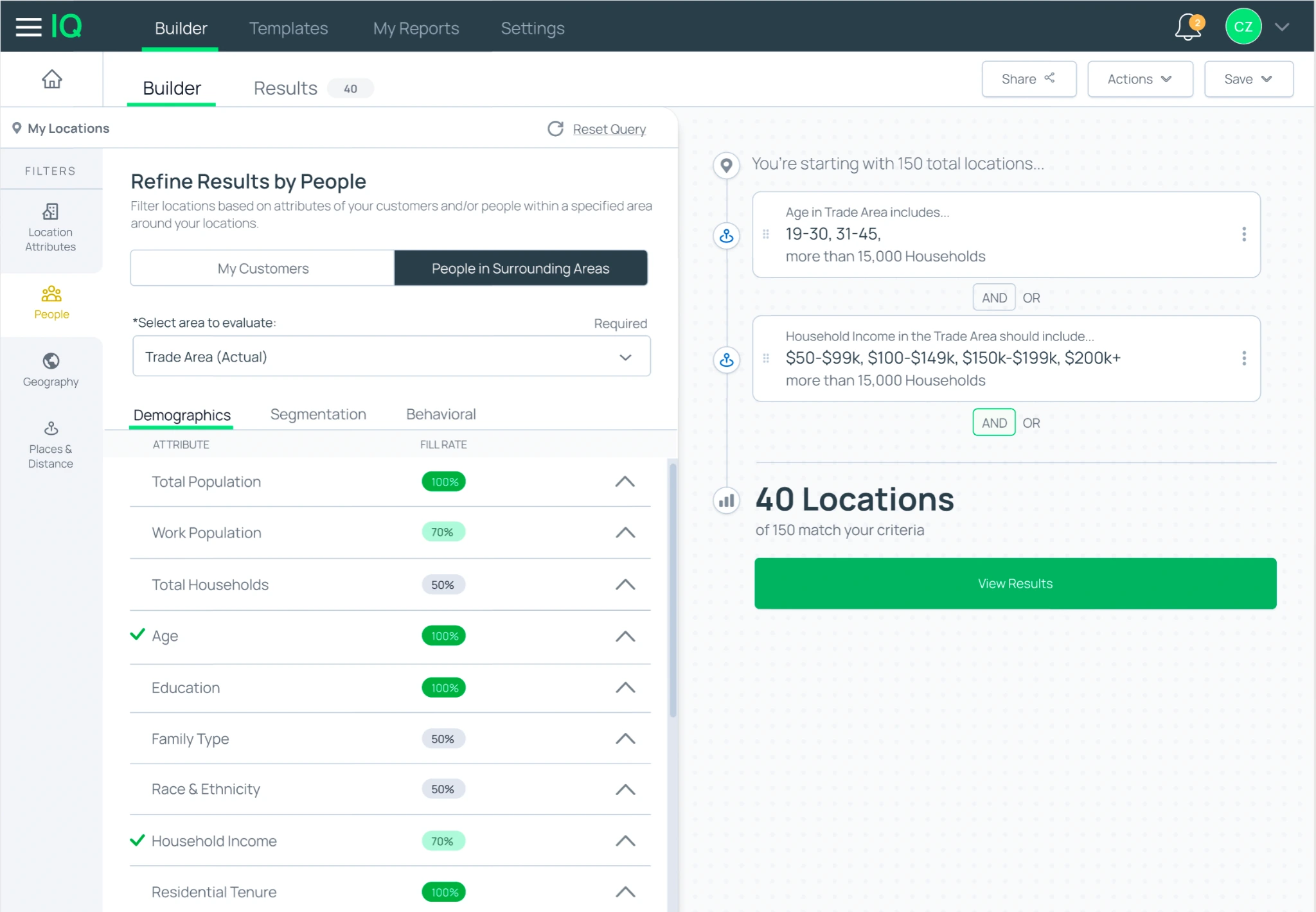This screenshot has width=1316, height=912.
Task: Expand the user account chevron
Action: pyautogui.click(x=1282, y=27)
